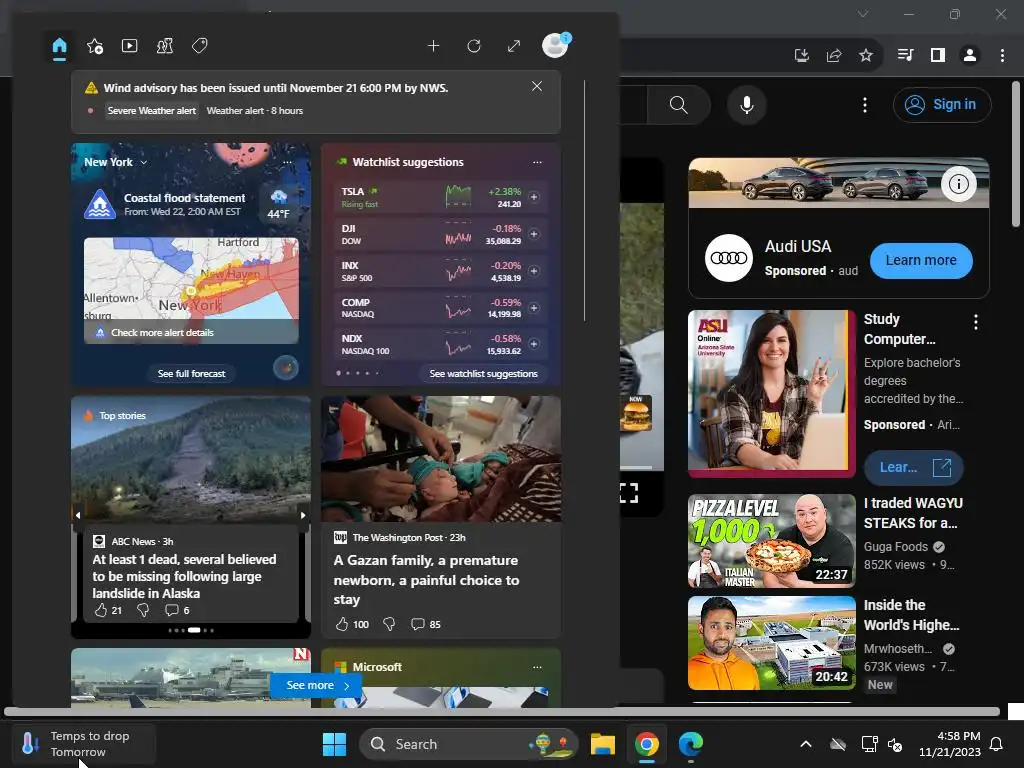Open the games chess-knight tab in widgets
1024x768 pixels.
165,46
